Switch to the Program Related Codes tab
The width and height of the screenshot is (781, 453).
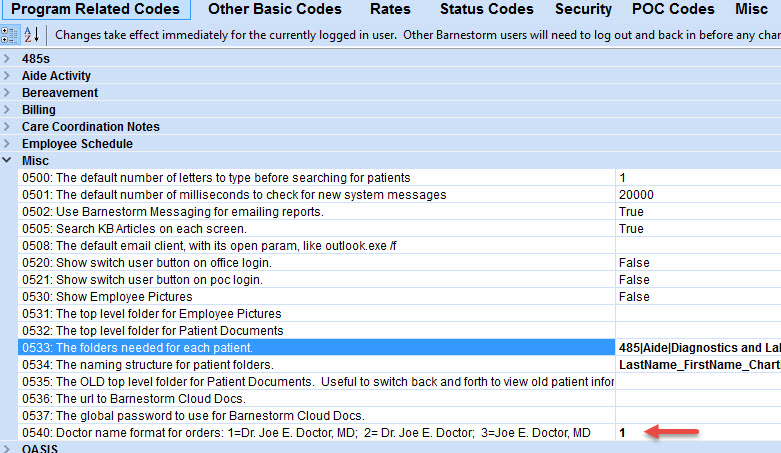point(95,9)
